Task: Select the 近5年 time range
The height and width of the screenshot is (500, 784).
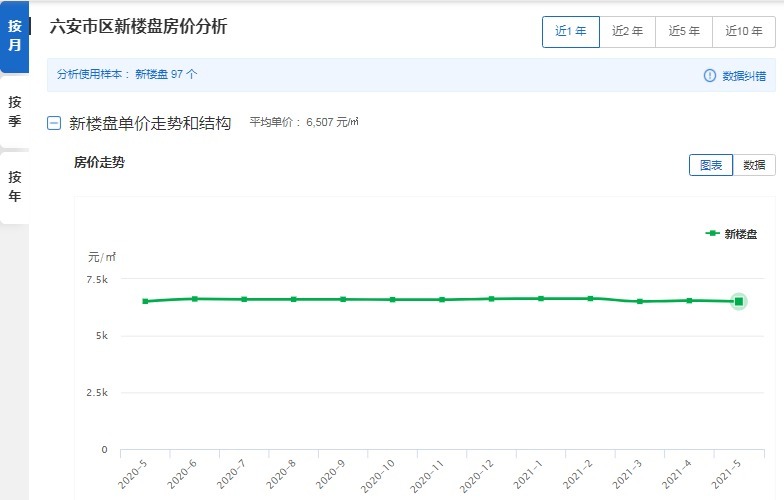Action: [684, 32]
